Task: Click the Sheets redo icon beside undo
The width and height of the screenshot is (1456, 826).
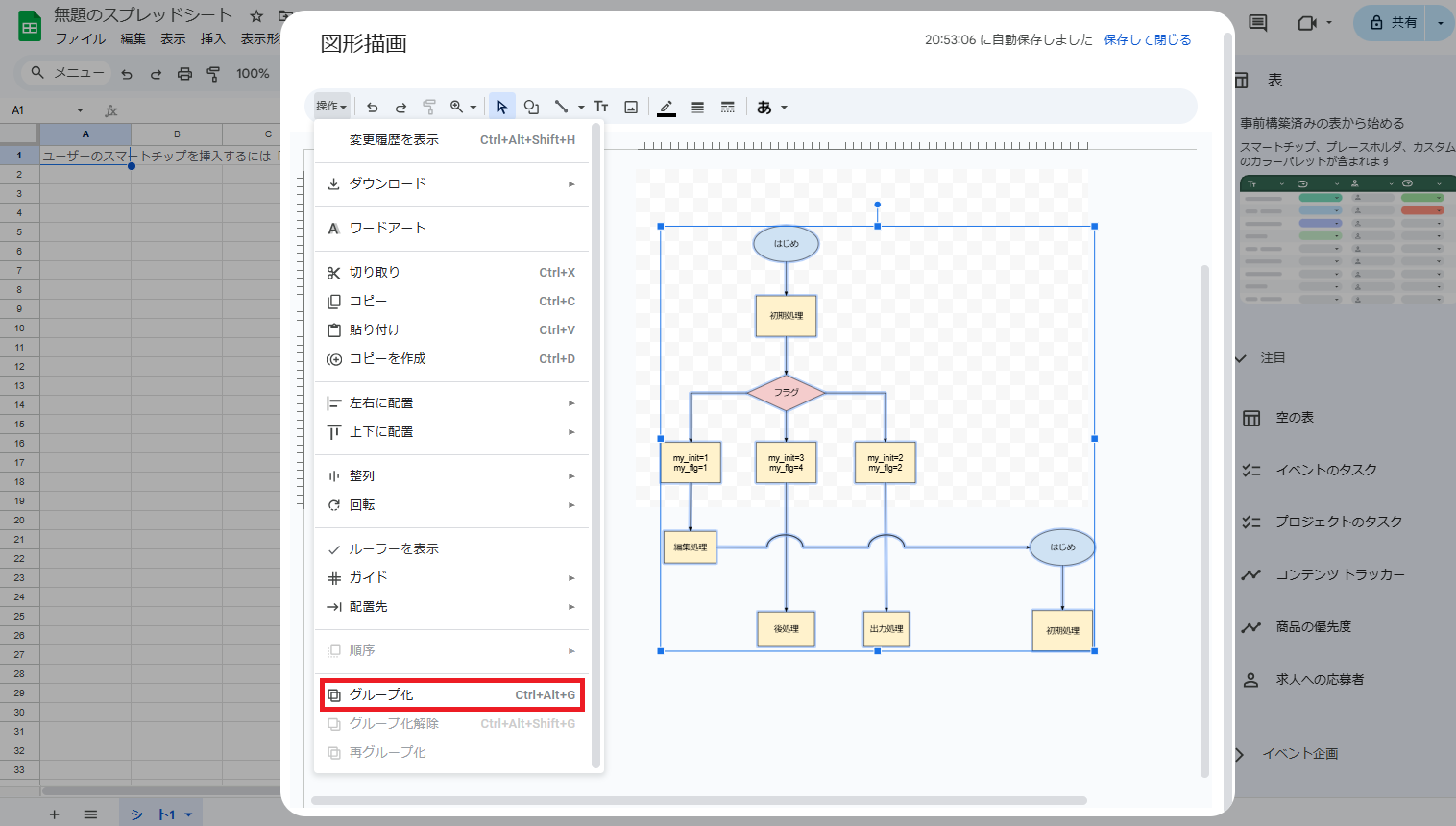Action: [x=156, y=74]
